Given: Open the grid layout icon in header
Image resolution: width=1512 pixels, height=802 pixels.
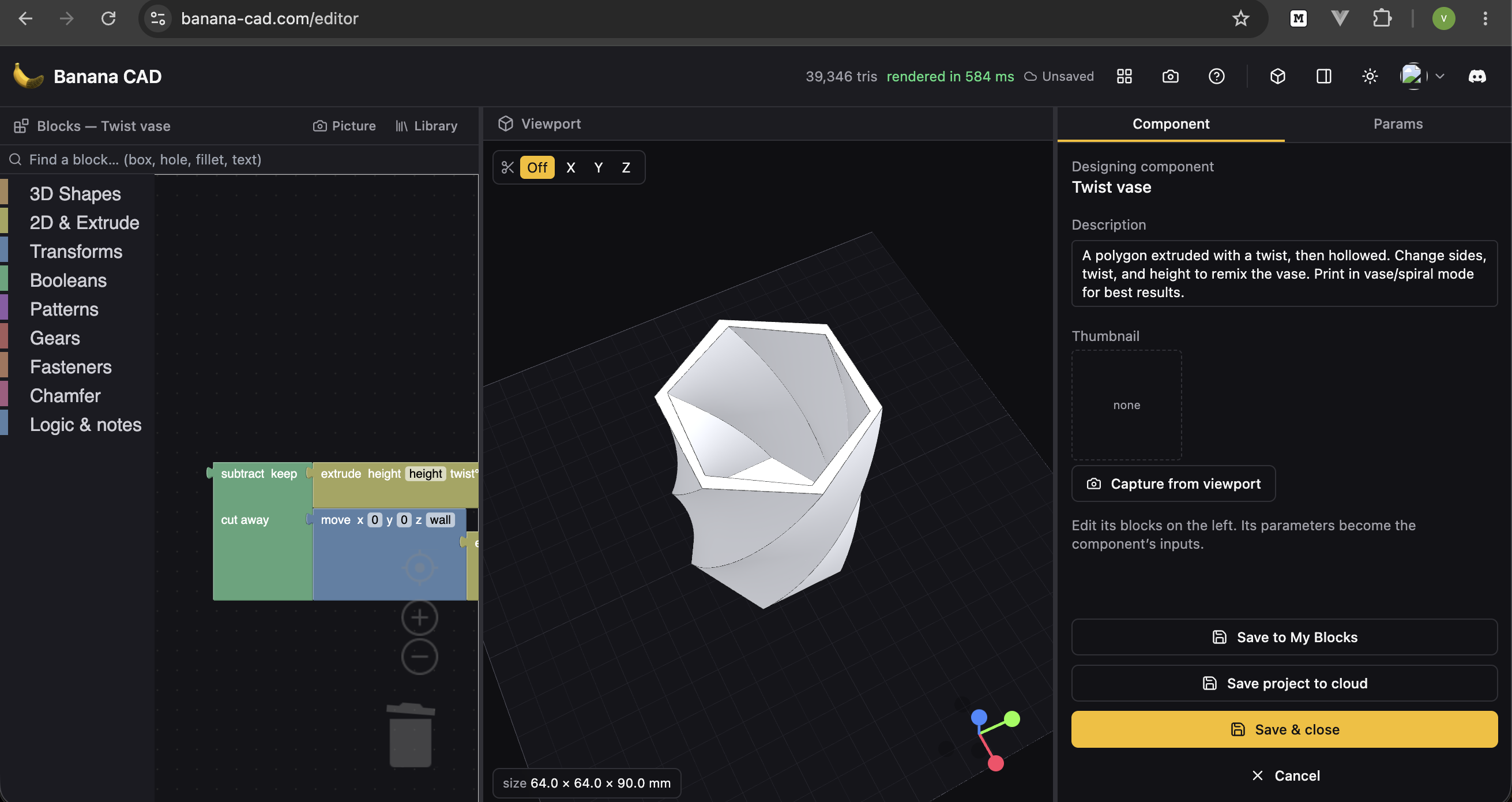Looking at the screenshot, I should [1124, 76].
